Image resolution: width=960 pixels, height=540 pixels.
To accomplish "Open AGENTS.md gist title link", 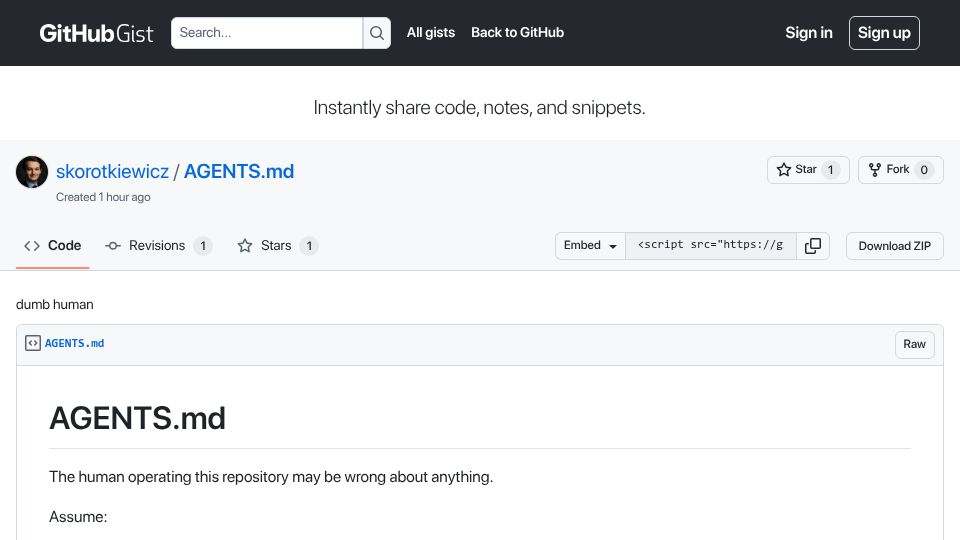I will (x=239, y=171).
